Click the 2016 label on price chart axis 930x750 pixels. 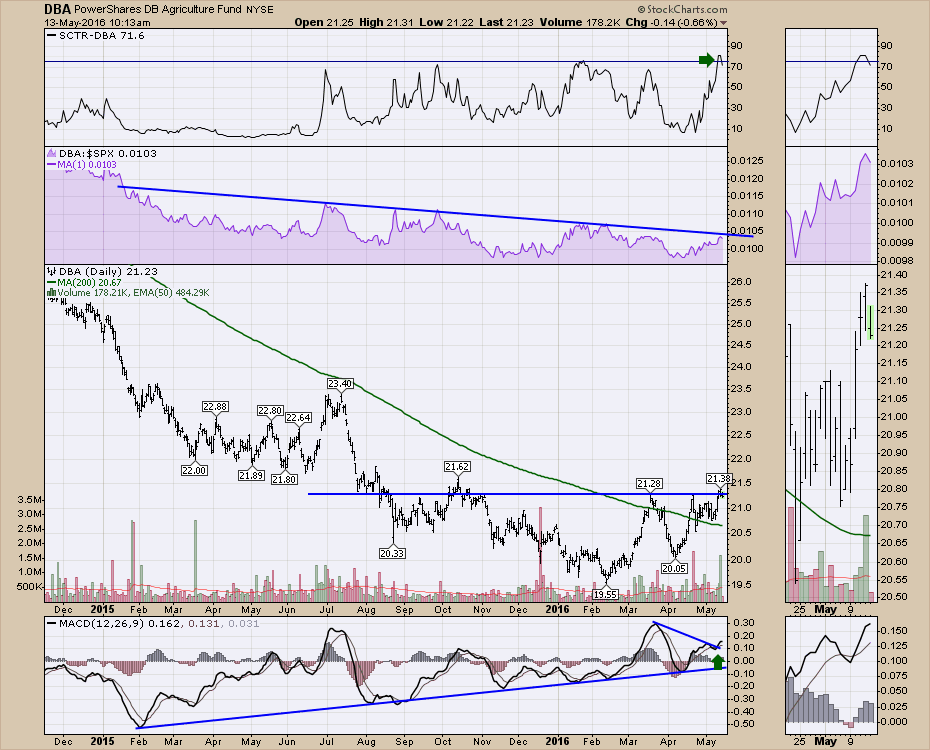tap(558, 609)
